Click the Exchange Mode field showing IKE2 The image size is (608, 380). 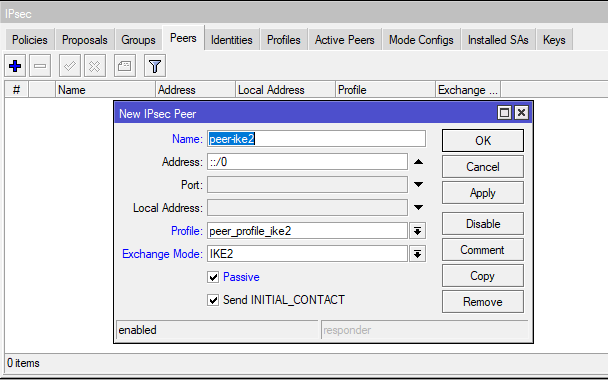point(307,254)
